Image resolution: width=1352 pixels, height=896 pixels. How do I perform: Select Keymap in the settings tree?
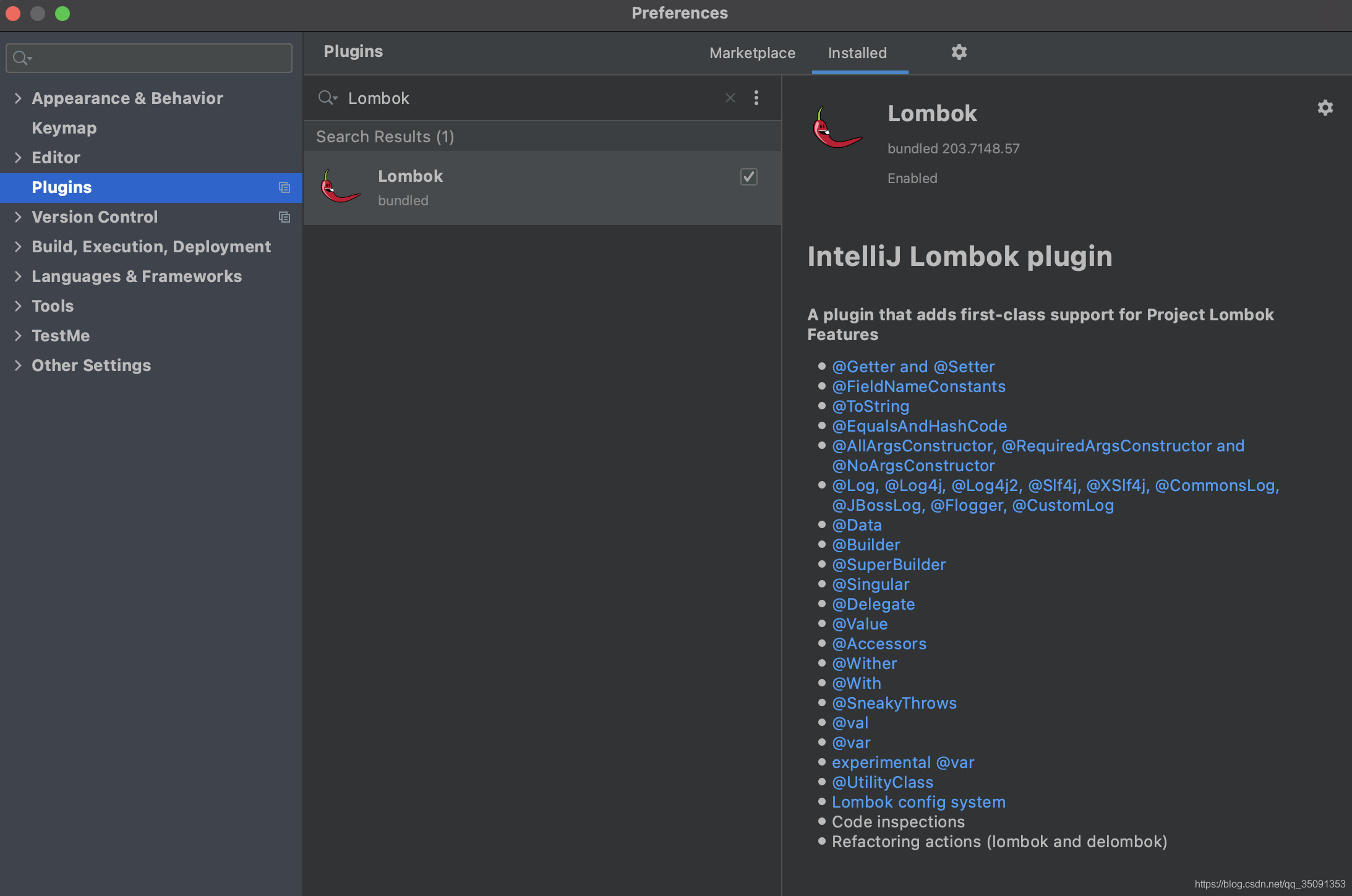tap(64, 128)
